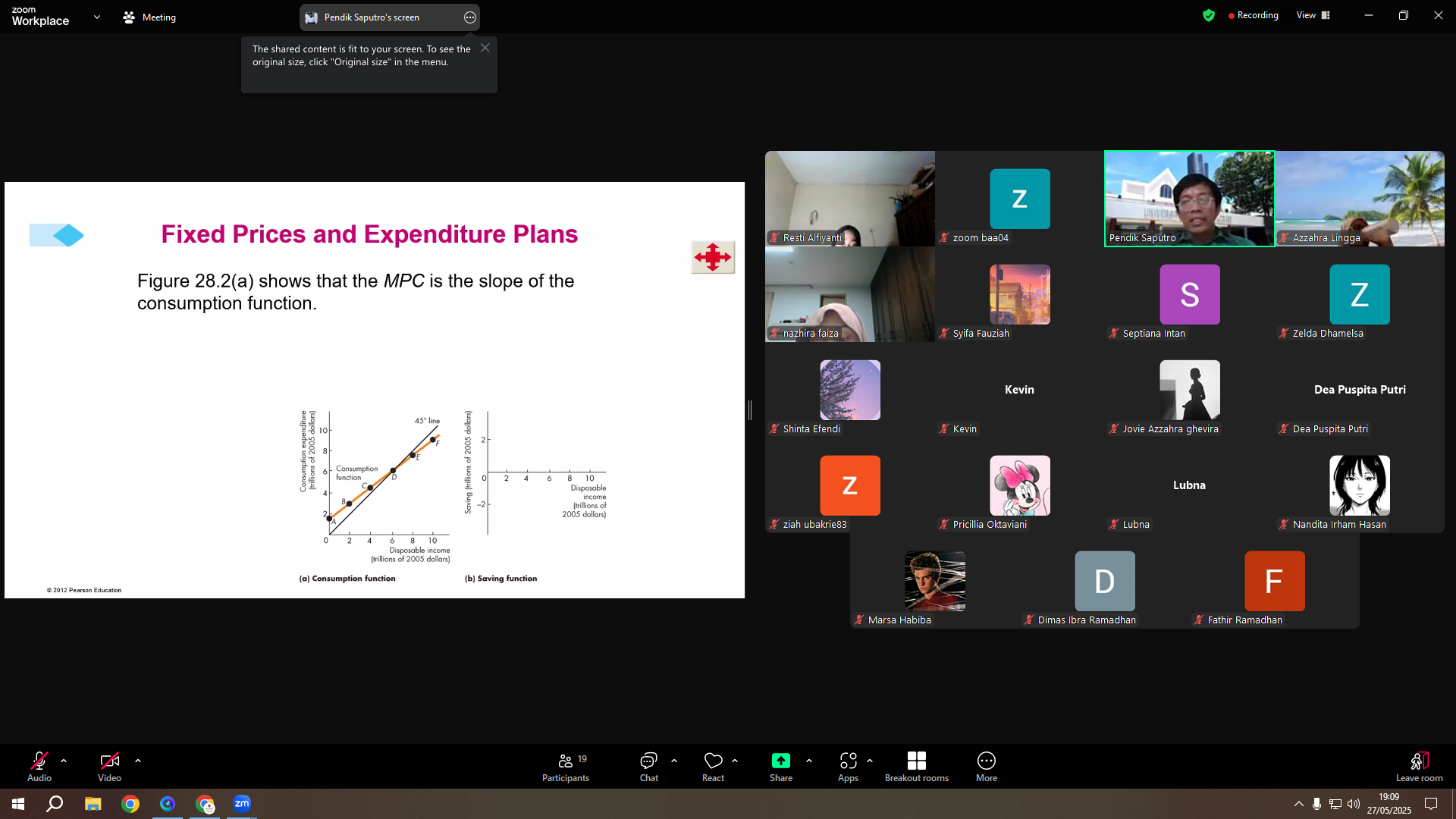1456x819 pixels.
Task: Open the Windows Start menu
Action: pos(18,804)
